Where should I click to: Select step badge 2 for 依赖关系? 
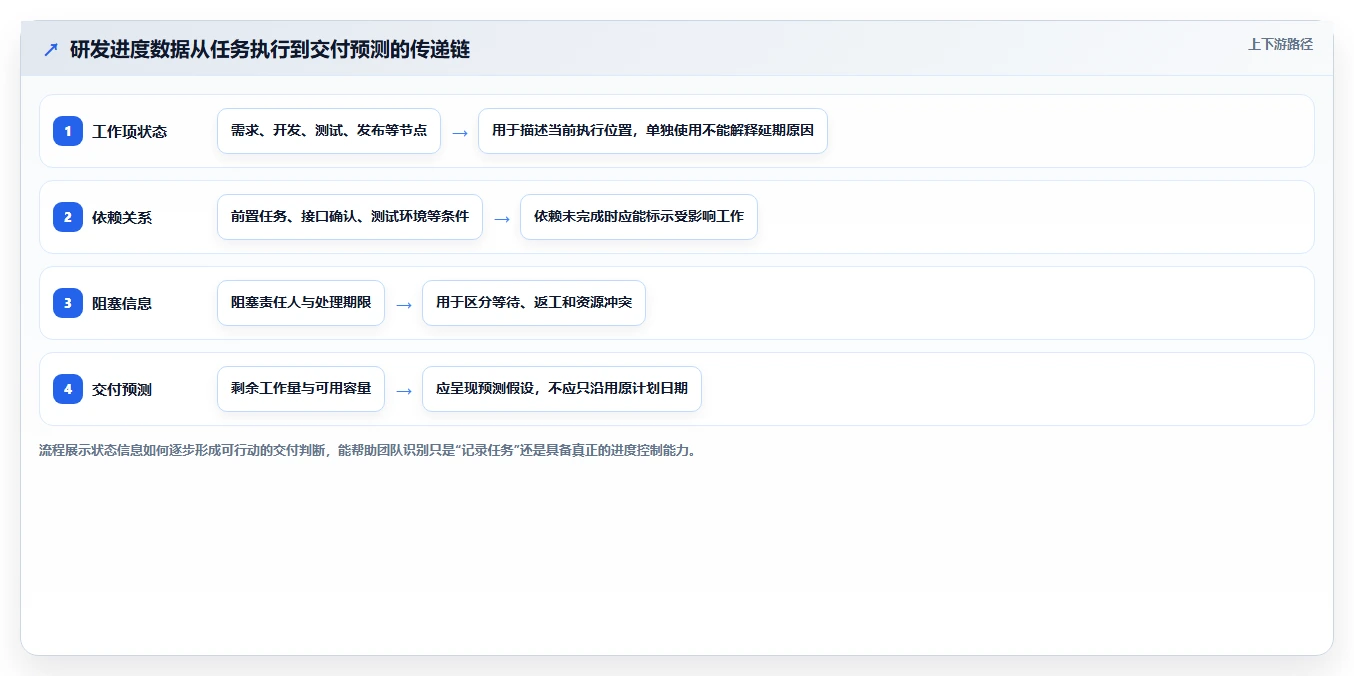coord(68,217)
